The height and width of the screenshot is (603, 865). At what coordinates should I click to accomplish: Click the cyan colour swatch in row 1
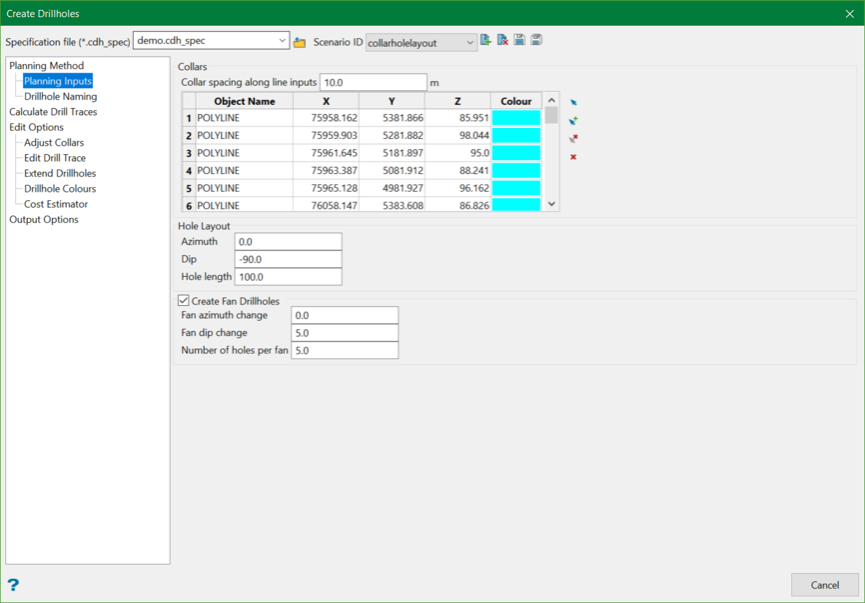coord(516,118)
